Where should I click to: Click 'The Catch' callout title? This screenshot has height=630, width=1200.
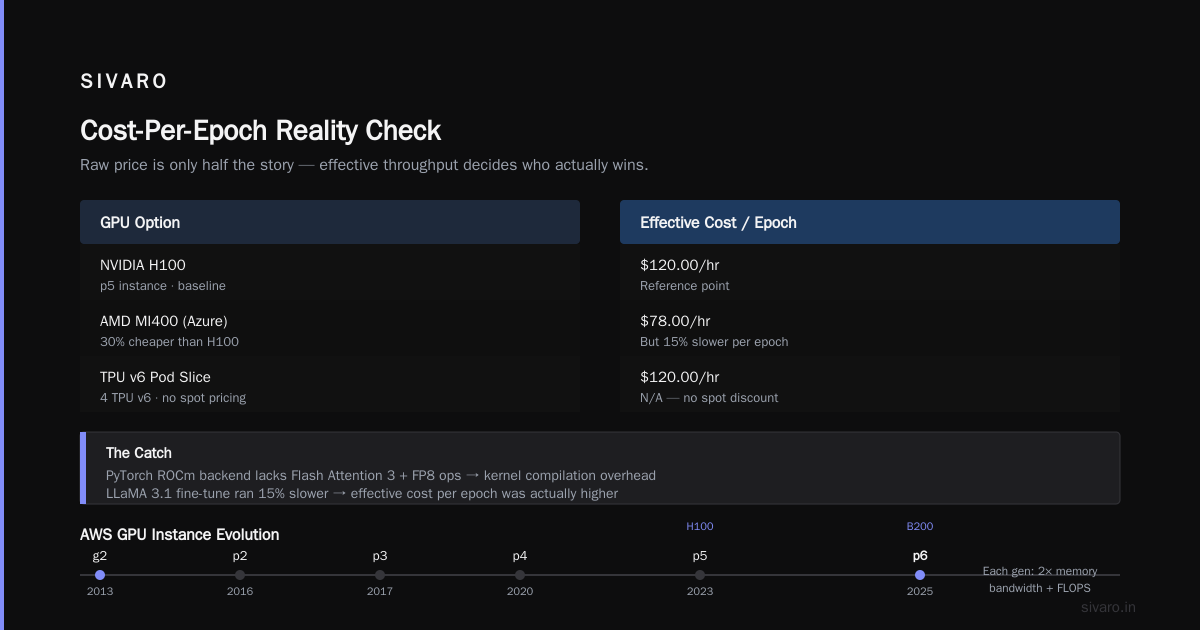[x=139, y=453]
